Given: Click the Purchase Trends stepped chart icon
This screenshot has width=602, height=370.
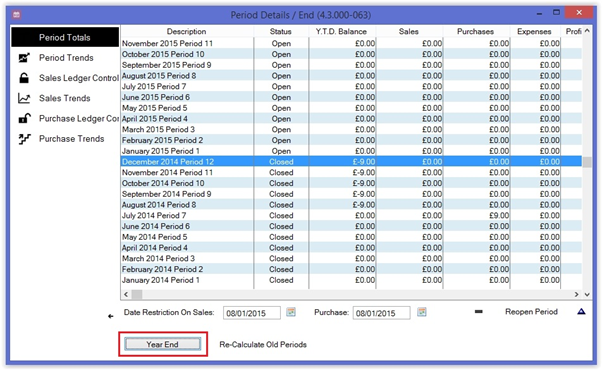Looking at the screenshot, I should click(x=24, y=139).
